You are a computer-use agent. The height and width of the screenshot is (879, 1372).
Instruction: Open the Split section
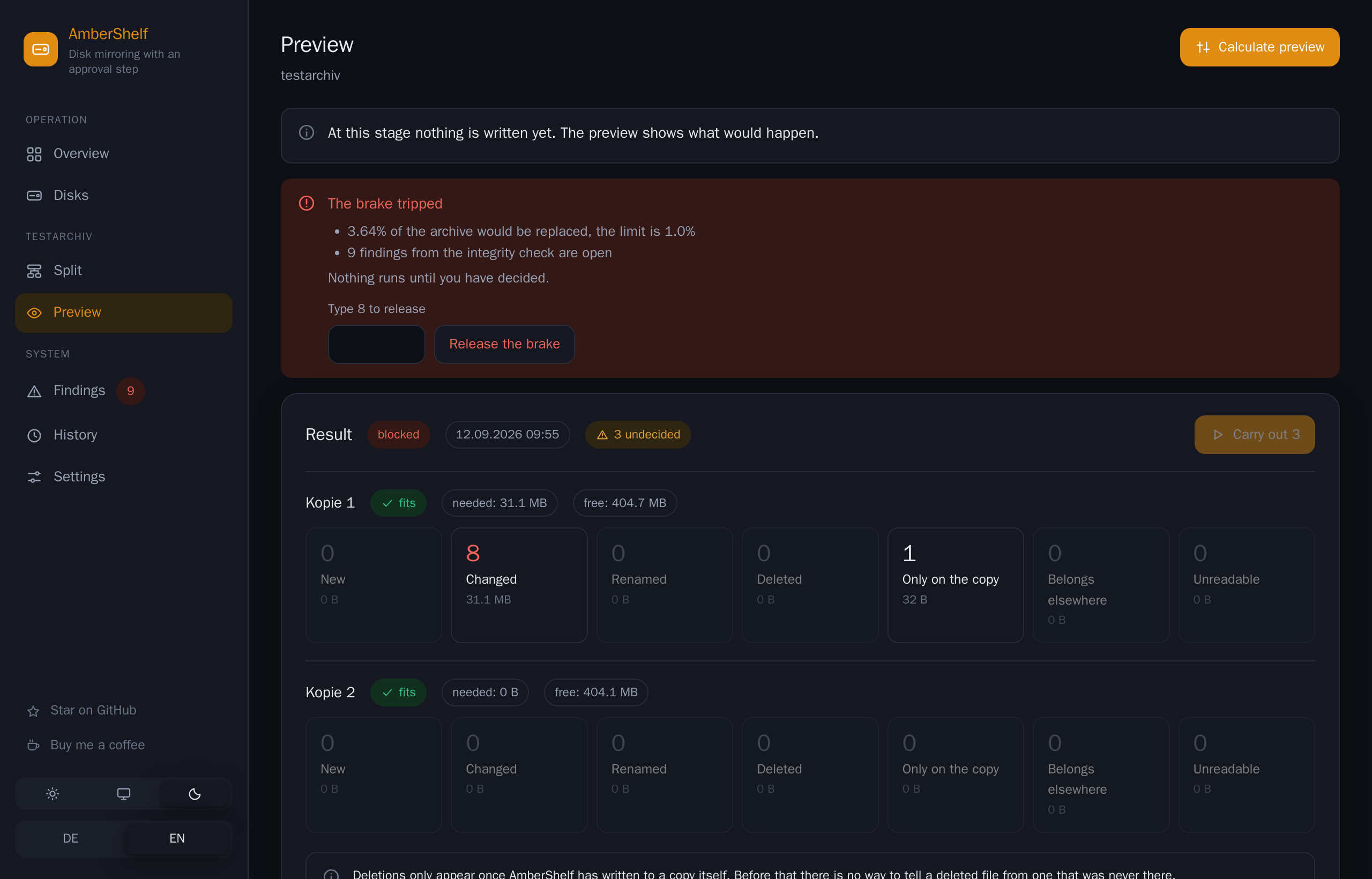click(124, 271)
